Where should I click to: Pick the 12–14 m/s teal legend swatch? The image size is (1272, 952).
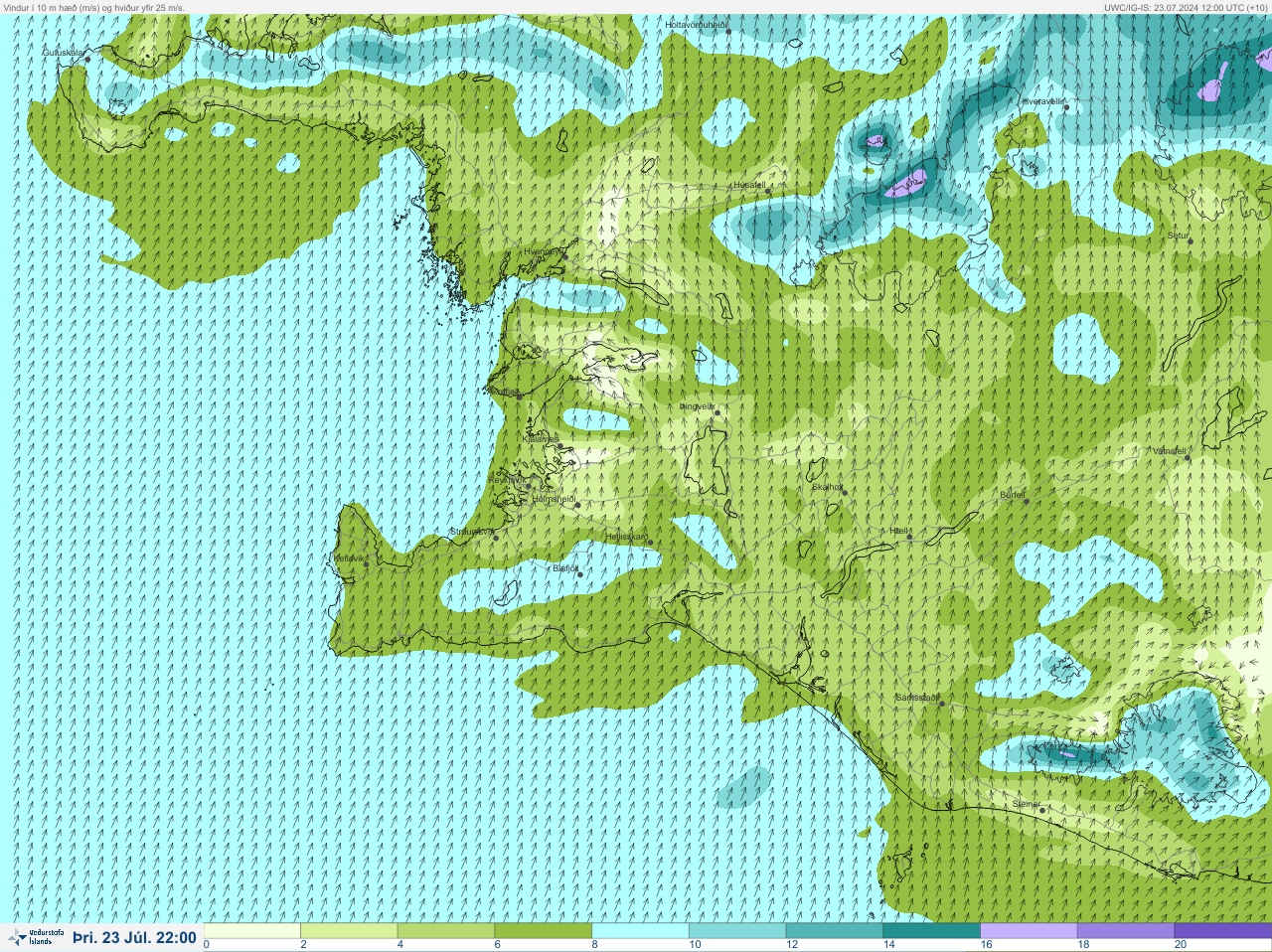click(x=835, y=931)
